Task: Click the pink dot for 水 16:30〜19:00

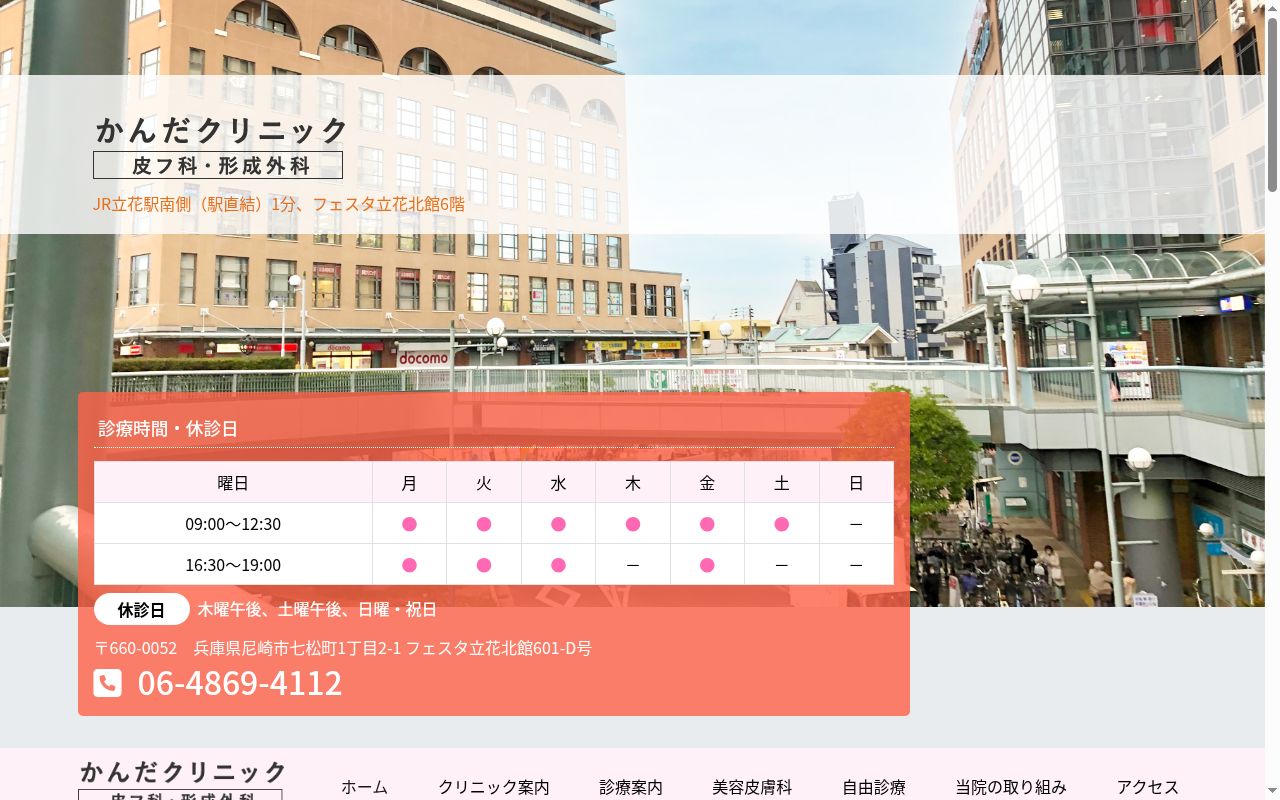Action: (x=558, y=565)
